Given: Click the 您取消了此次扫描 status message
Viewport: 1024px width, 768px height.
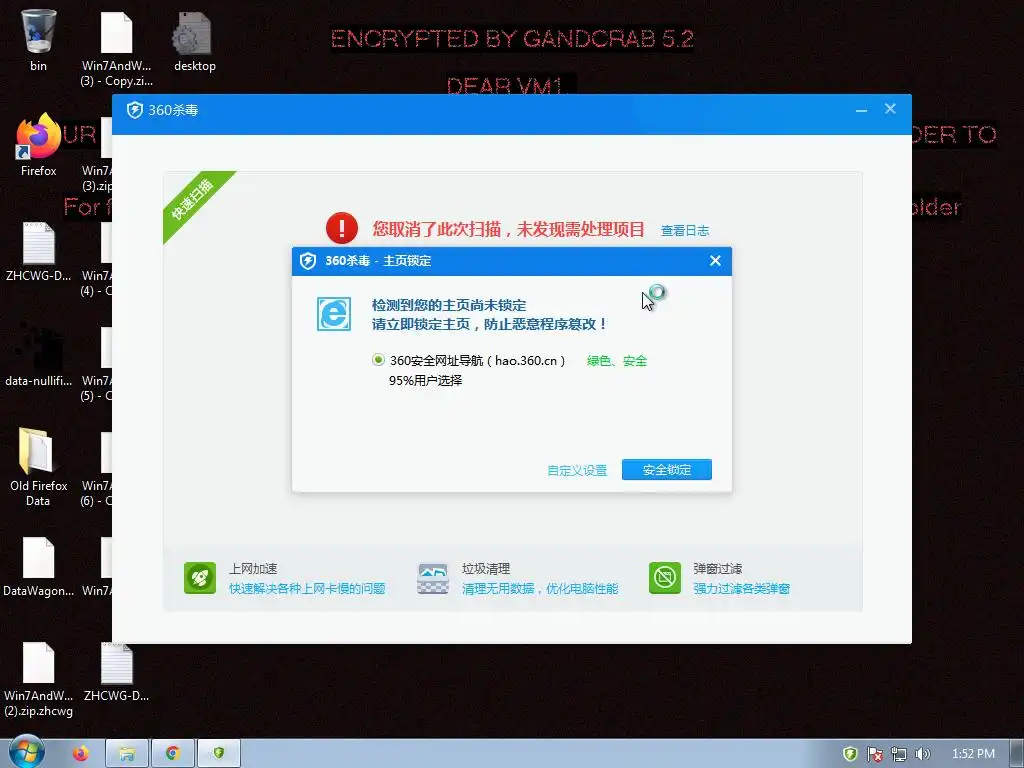Looking at the screenshot, I should (x=508, y=229).
